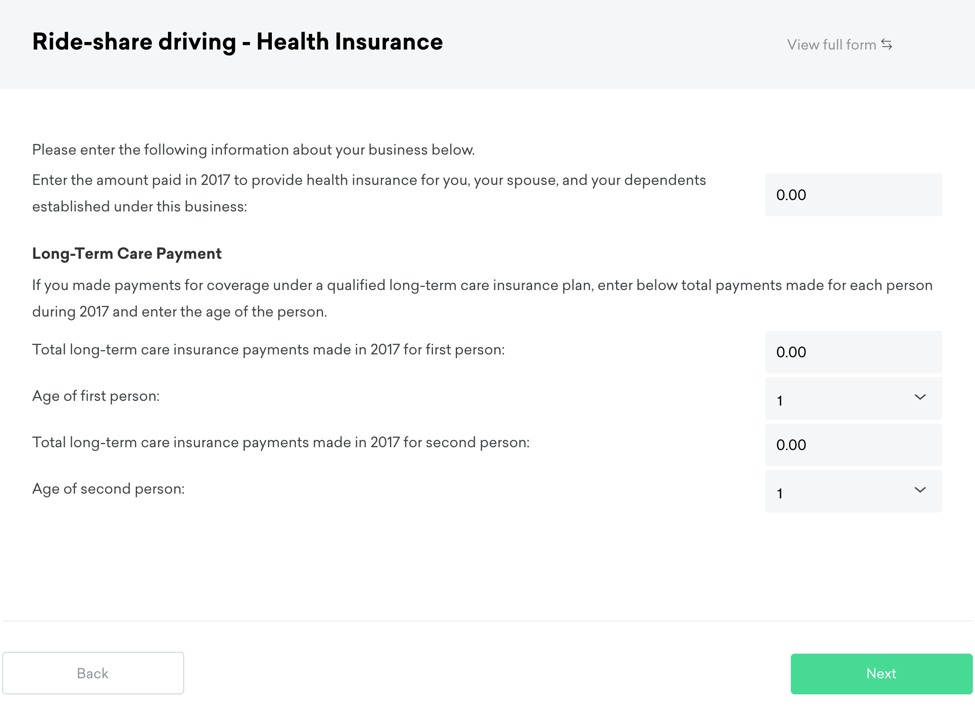Click the Ride-share driving - Health Insurance heading
This screenshot has height=706, width=975.
(237, 42)
